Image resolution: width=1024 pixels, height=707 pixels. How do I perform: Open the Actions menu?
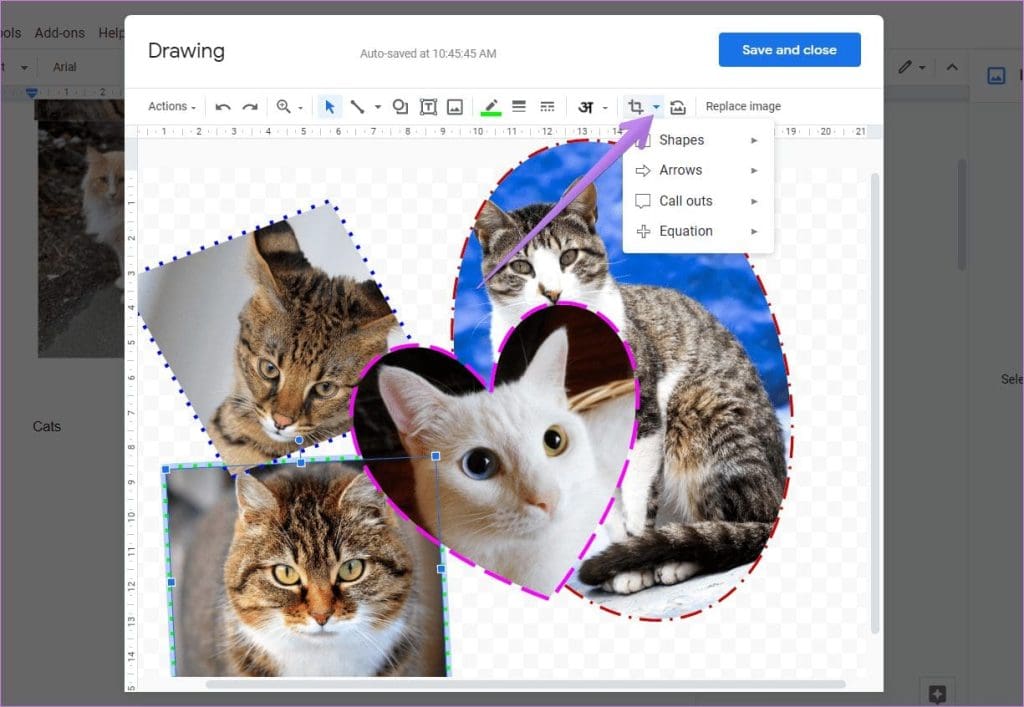coord(170,106)
